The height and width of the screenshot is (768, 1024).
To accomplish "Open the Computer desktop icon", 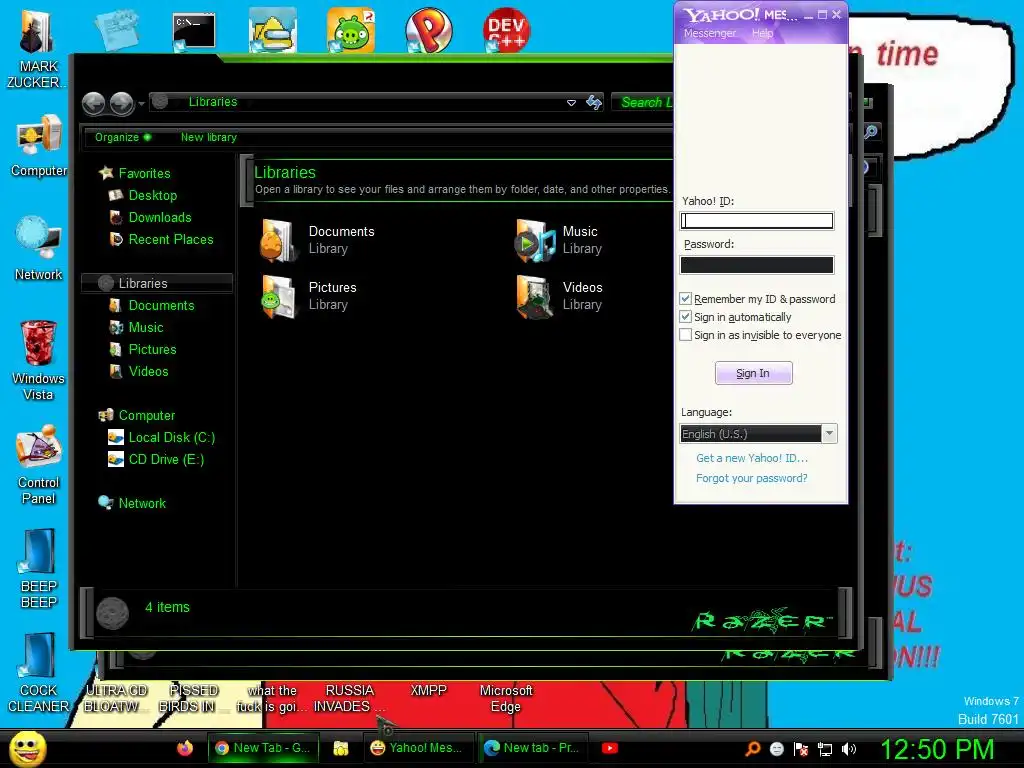I will 39,146.
